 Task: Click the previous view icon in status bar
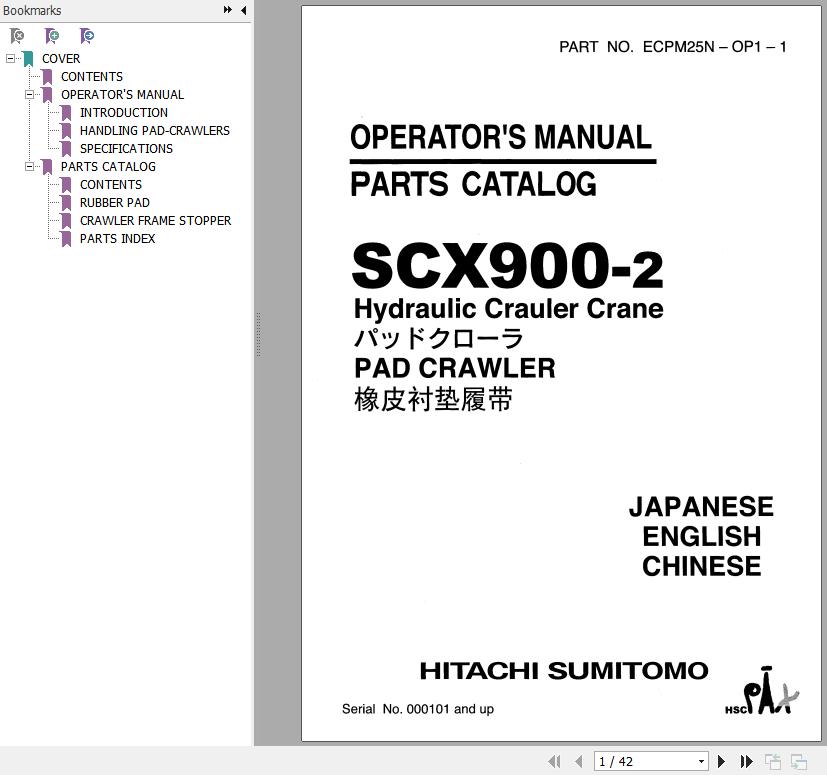(x=773, y=761)
